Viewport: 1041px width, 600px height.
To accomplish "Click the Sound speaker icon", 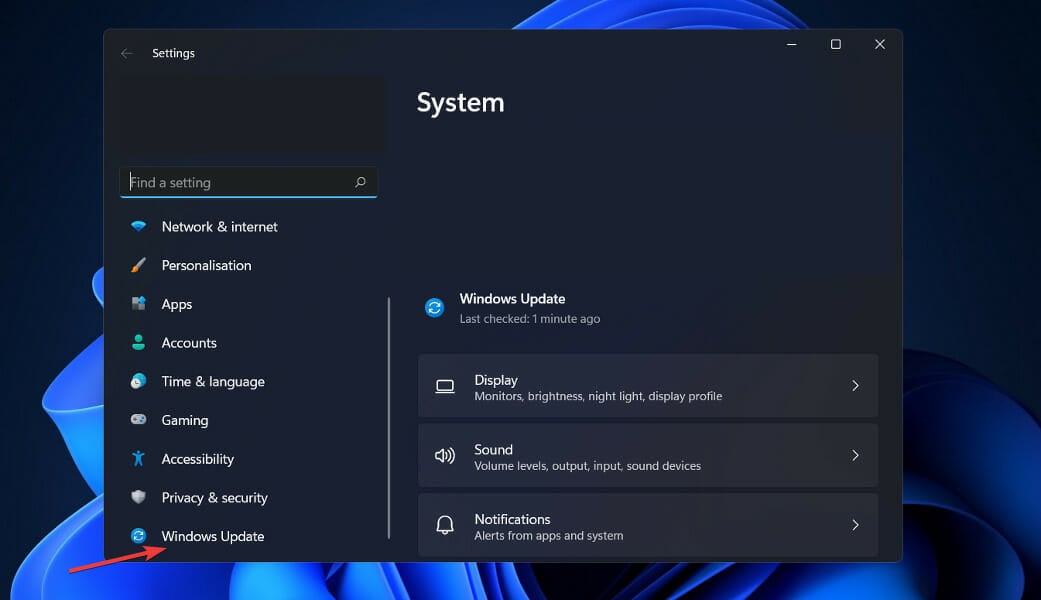I will [444, 455].
